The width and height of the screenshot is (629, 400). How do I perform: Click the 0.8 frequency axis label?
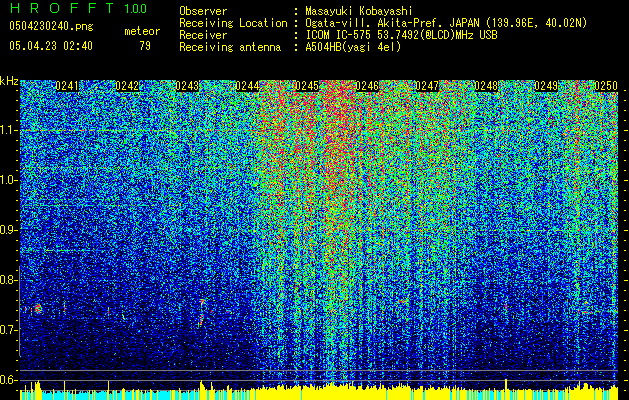(x=8, y=280)
